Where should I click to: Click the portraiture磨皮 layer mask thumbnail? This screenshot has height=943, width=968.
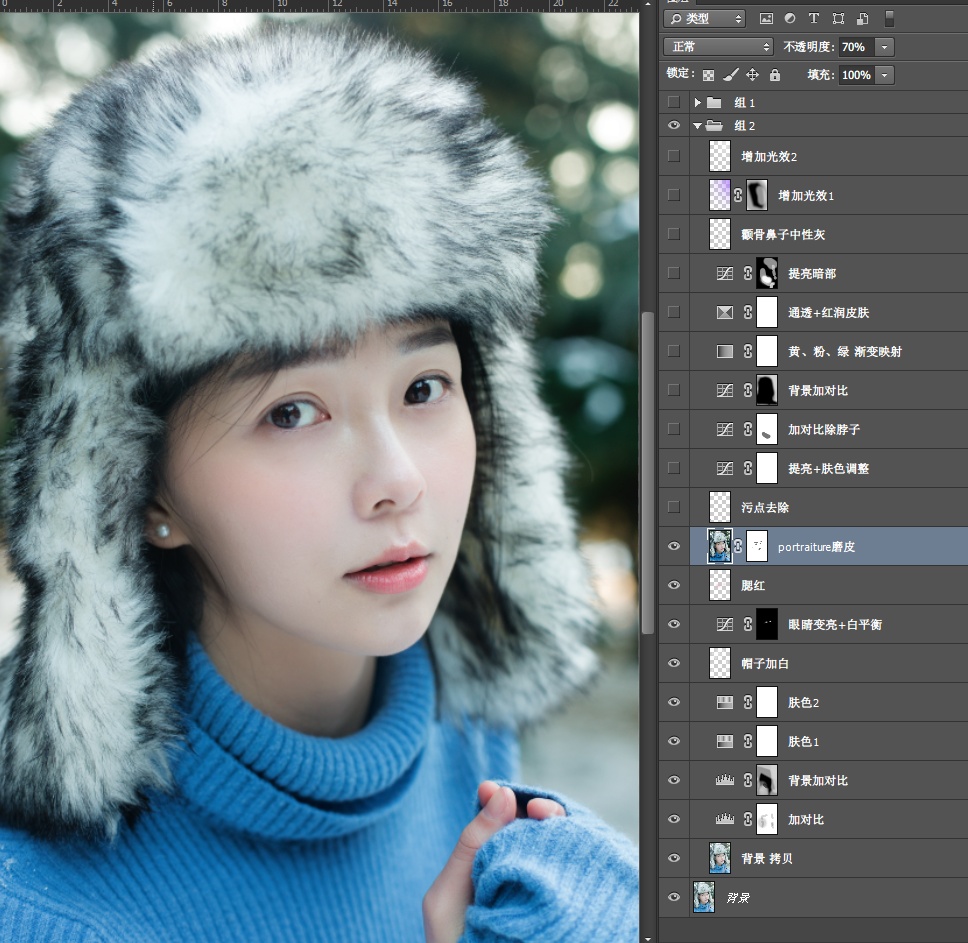click(x=757, y=546)
